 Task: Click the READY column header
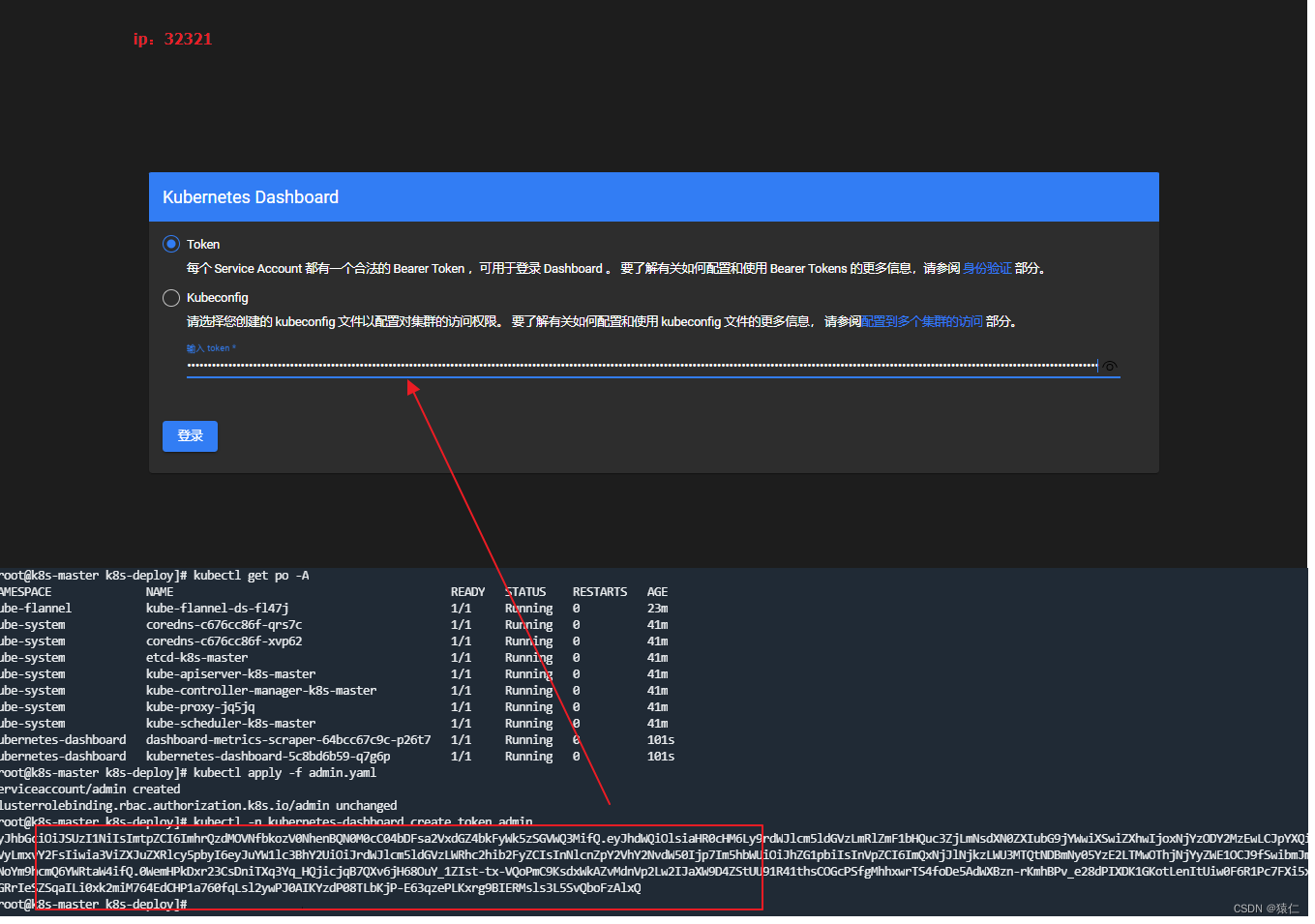(467, 592)
